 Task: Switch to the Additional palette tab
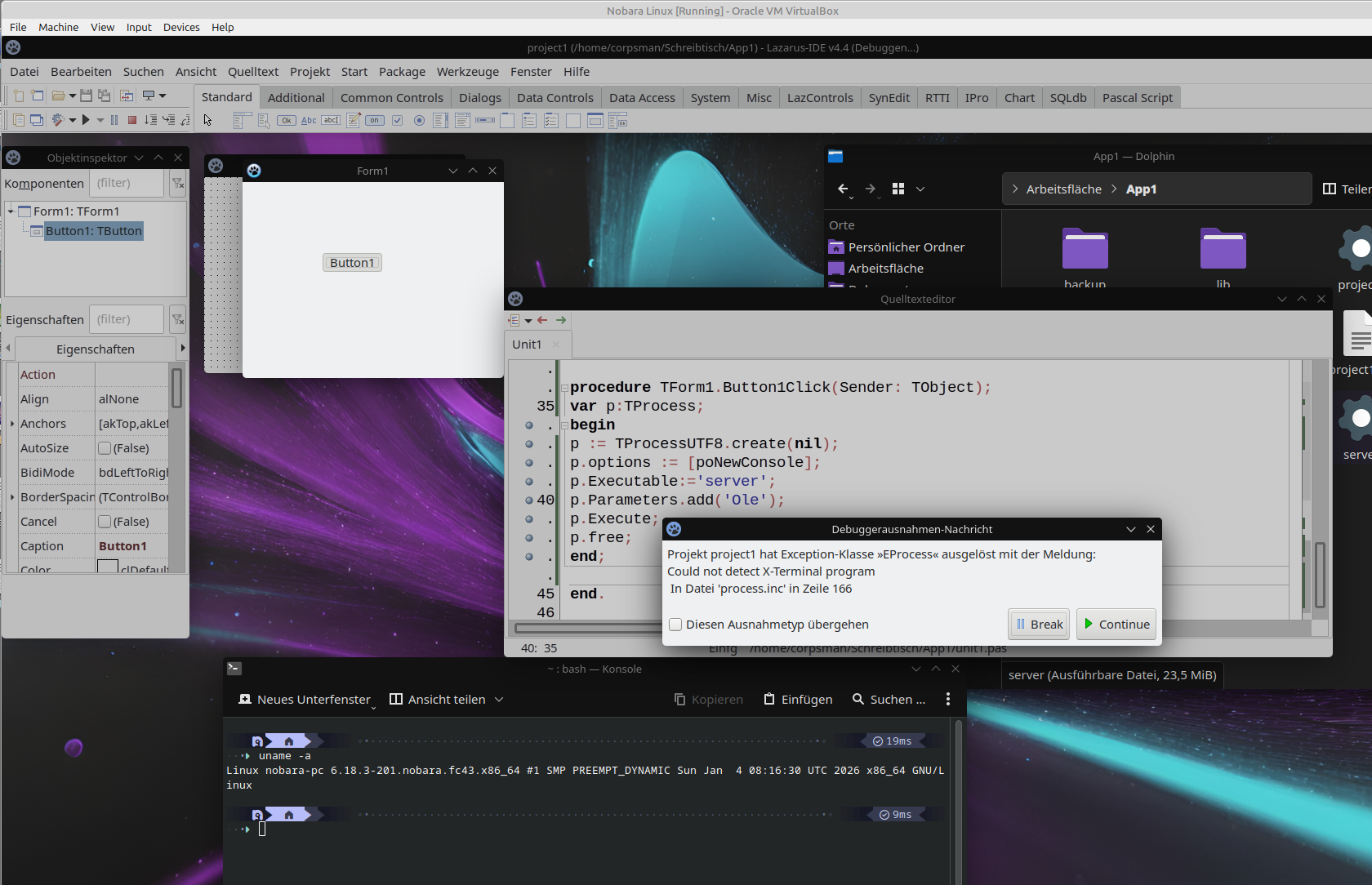(x=296, y=98)
